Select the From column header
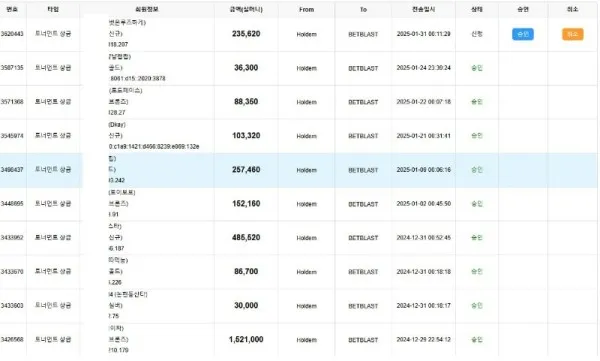Viewport: 600px width, 361px height. 307,9
